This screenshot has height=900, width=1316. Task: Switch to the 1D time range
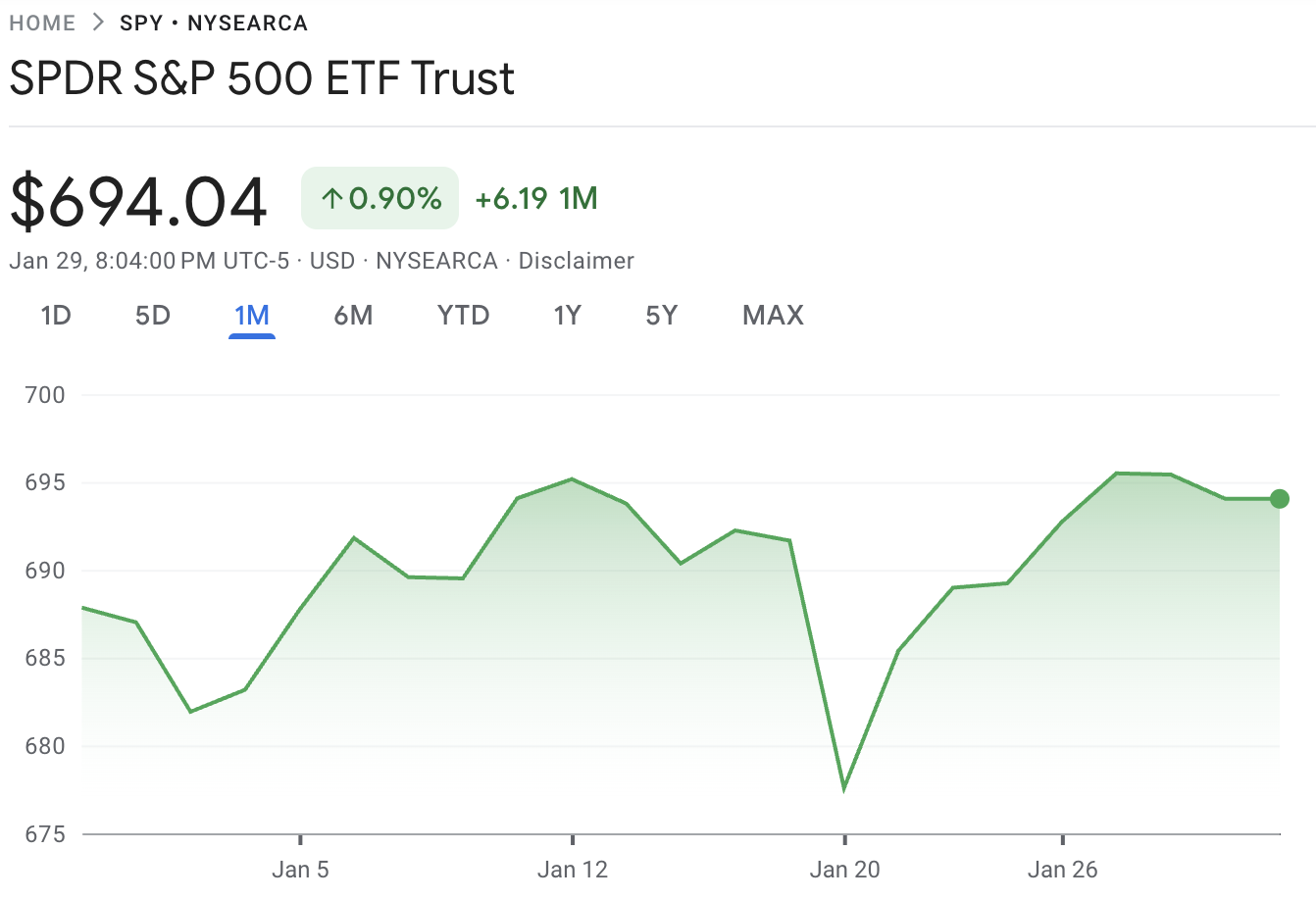[56, 315]
